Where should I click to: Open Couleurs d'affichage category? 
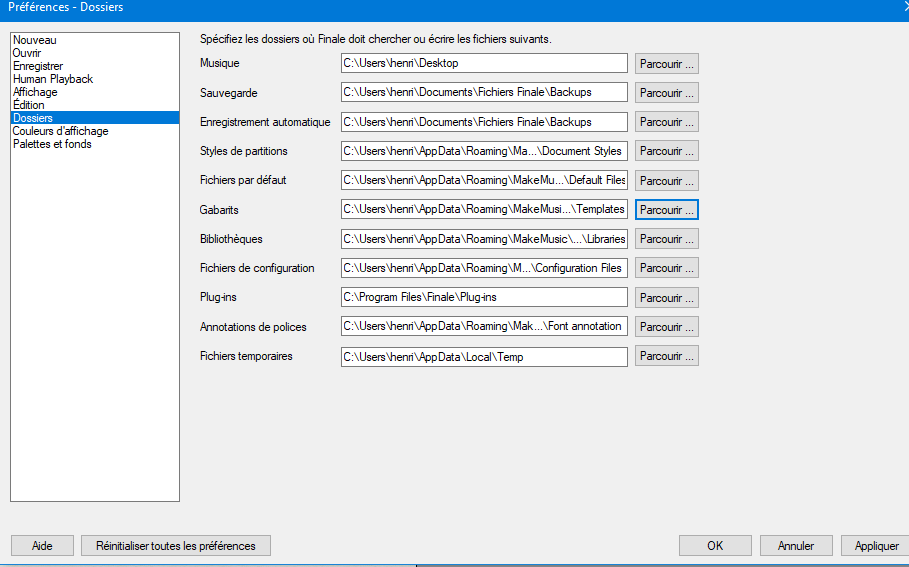coord(61,131)
